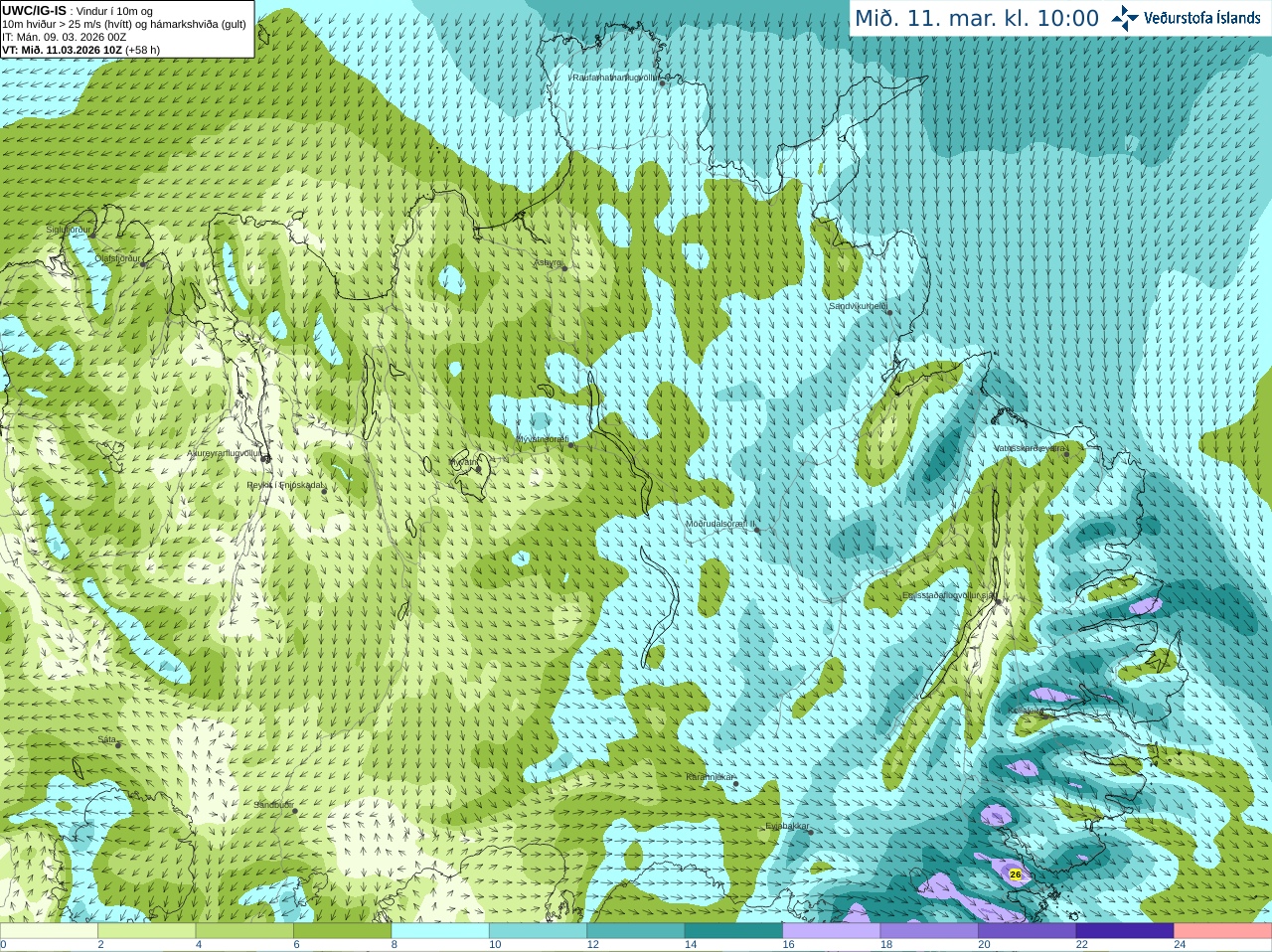The width and height of the screenshot is (1272, 952).
Task: Click the yellow 26 peak gust marker
Action: (x=1015, y=874)
